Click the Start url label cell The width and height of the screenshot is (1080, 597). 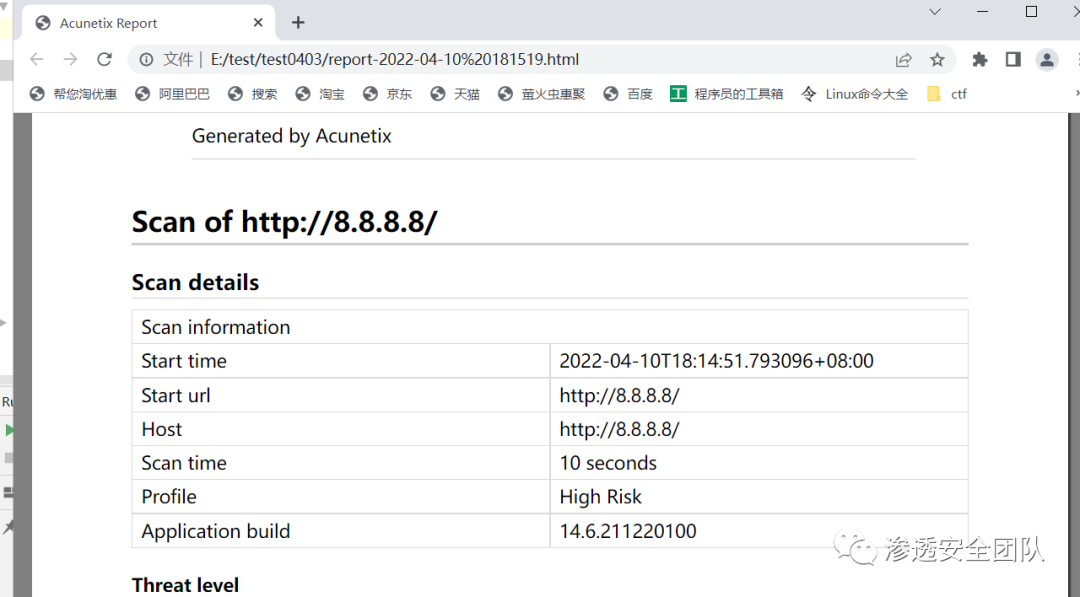341,395
